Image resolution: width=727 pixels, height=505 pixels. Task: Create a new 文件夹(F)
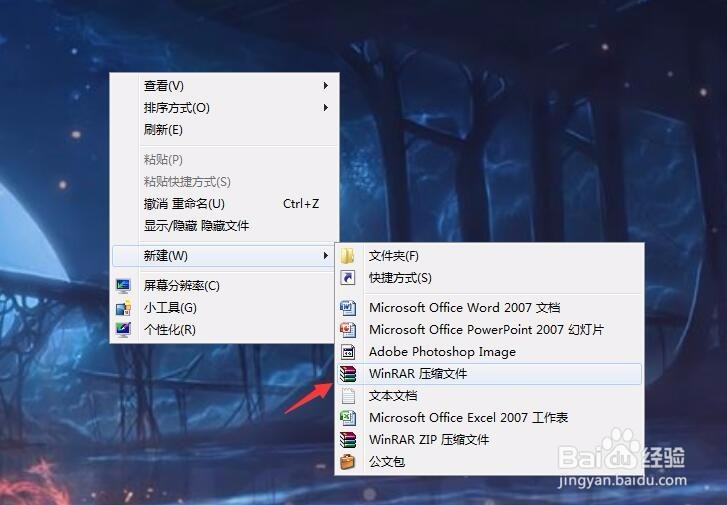490,256
